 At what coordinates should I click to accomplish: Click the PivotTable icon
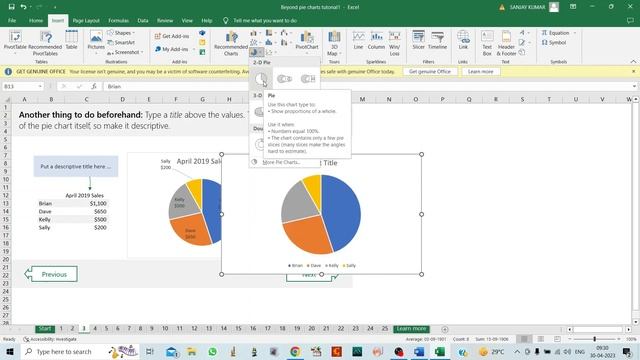coord(15,42)
